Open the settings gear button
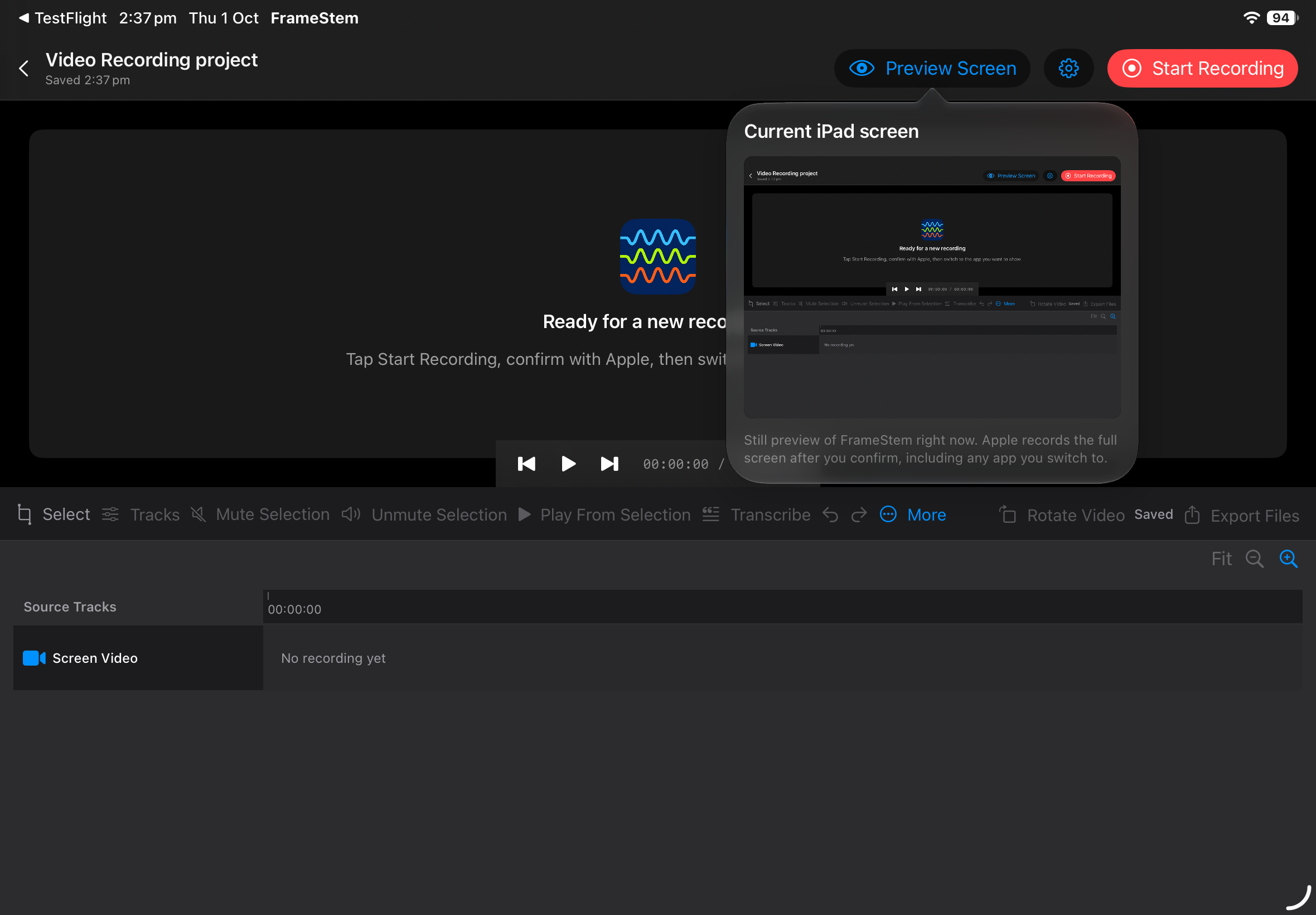The height and width of the screenshot is (915, 1316). 1068,68
